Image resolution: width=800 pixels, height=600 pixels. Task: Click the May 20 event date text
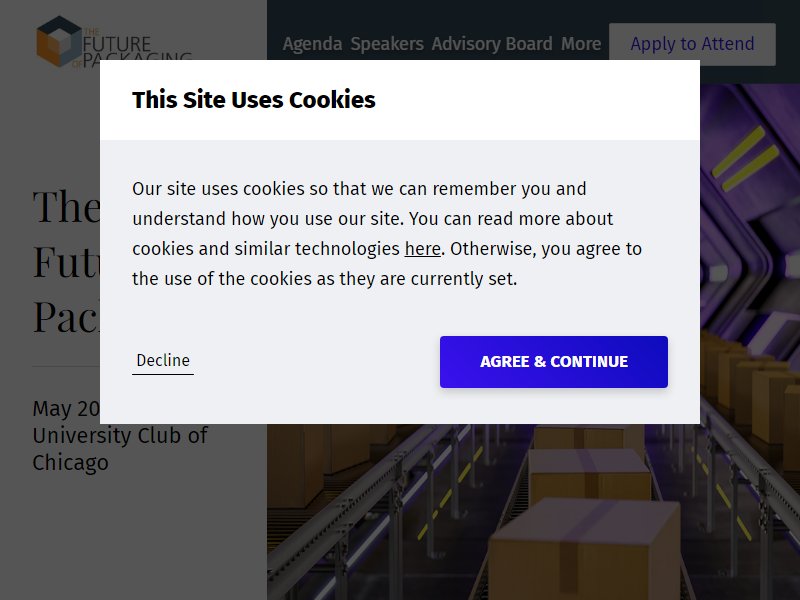tap(66, 409)
